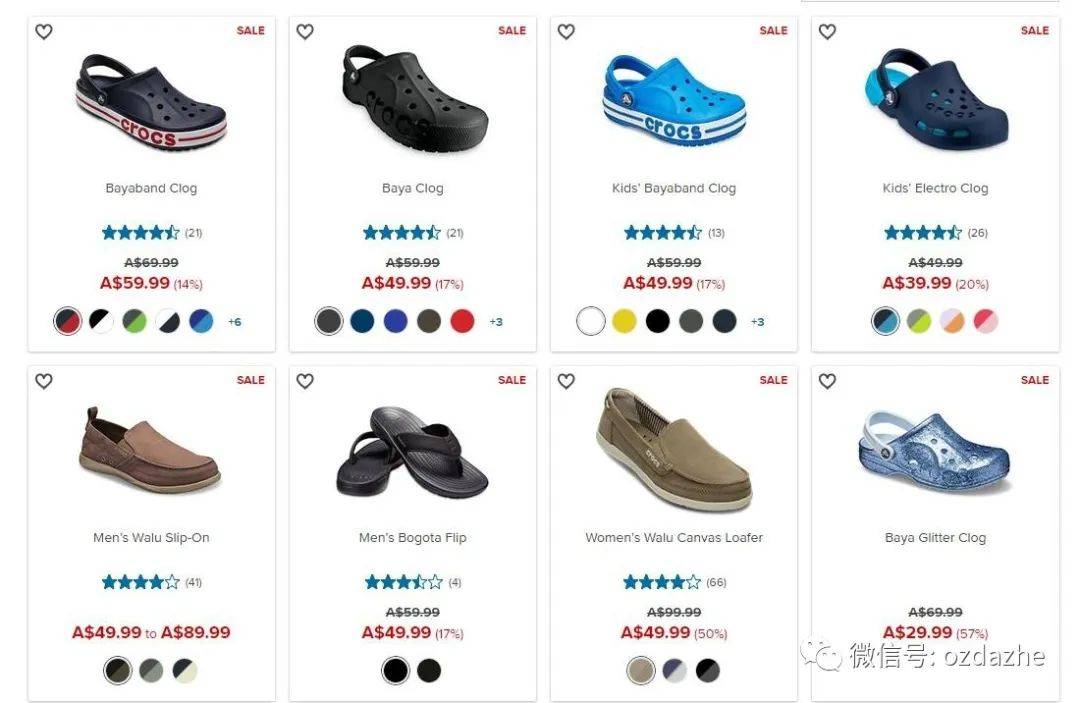Save Women's Walu Canvas Loafer heart
Viewport: 1080px width, 703px height.
pyautogui.click(x=566, y=381)
